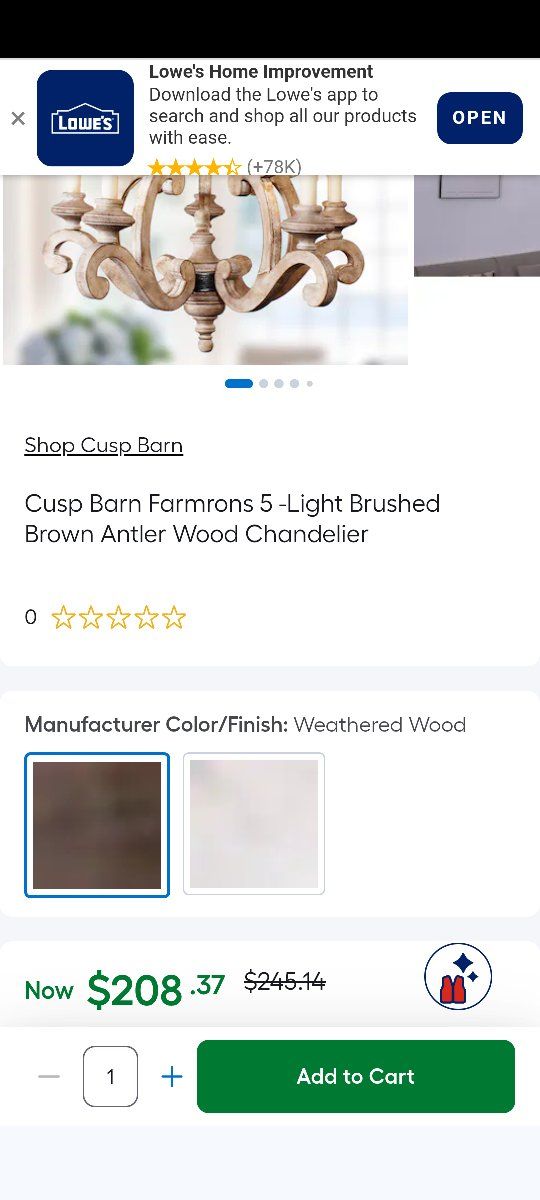The height and width of the screenshot is (1200, 540).
Task: Jump to third image carousel dot
Action: coord(279,383)
